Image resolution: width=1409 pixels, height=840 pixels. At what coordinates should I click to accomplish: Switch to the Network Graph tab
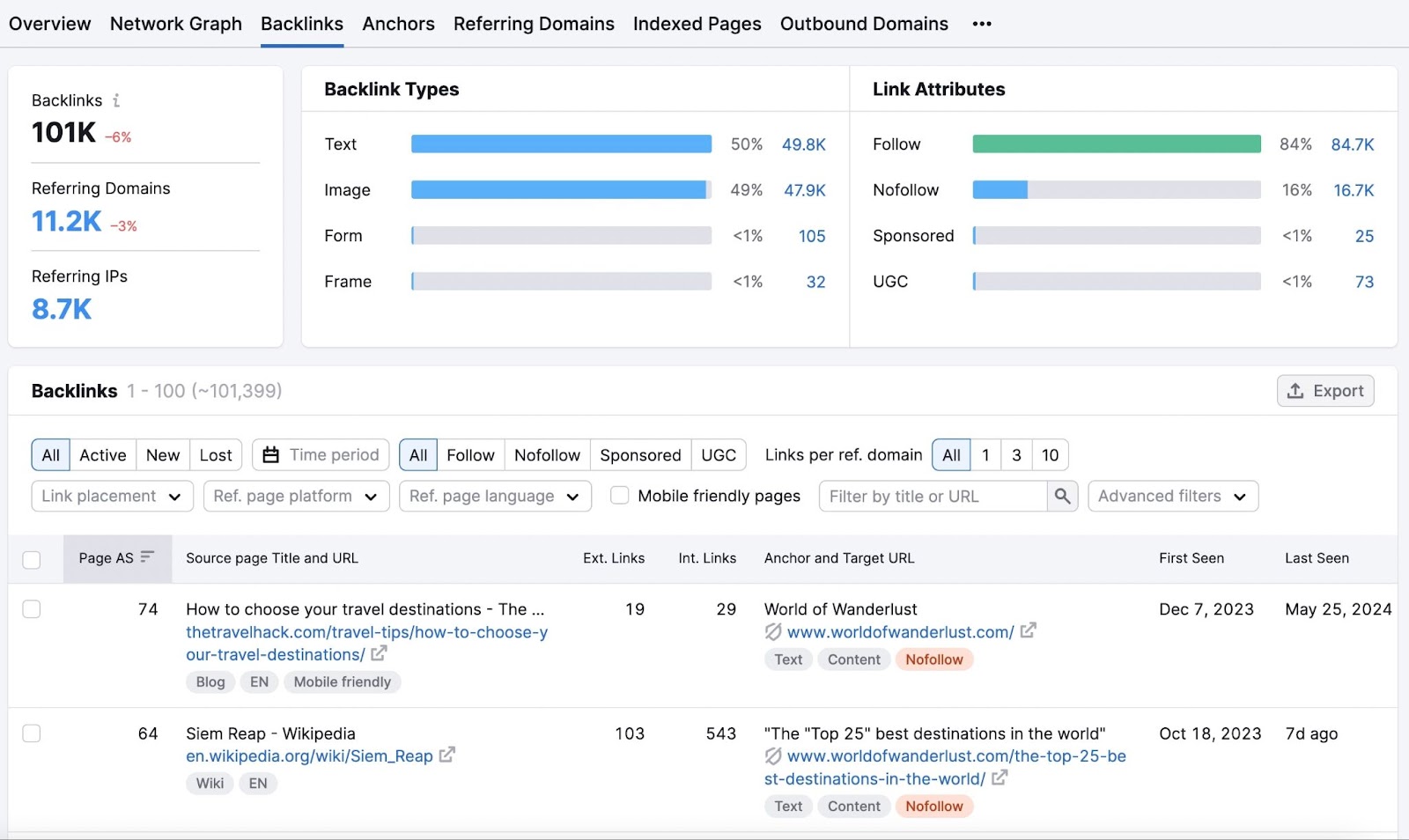[176, 24]
